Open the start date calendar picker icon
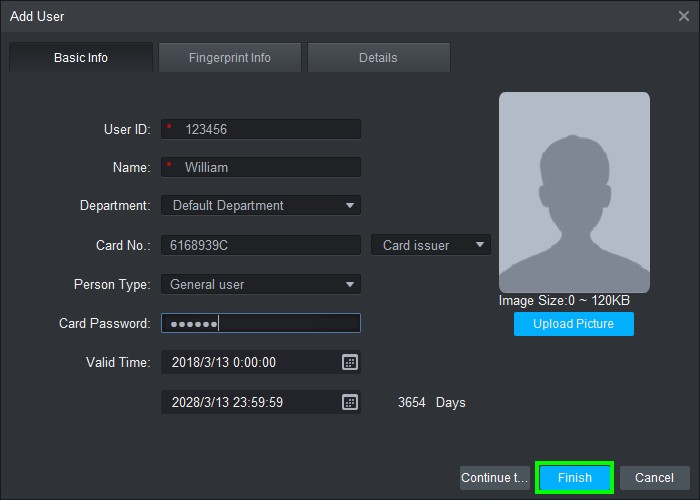 click(x=350, y=362)
